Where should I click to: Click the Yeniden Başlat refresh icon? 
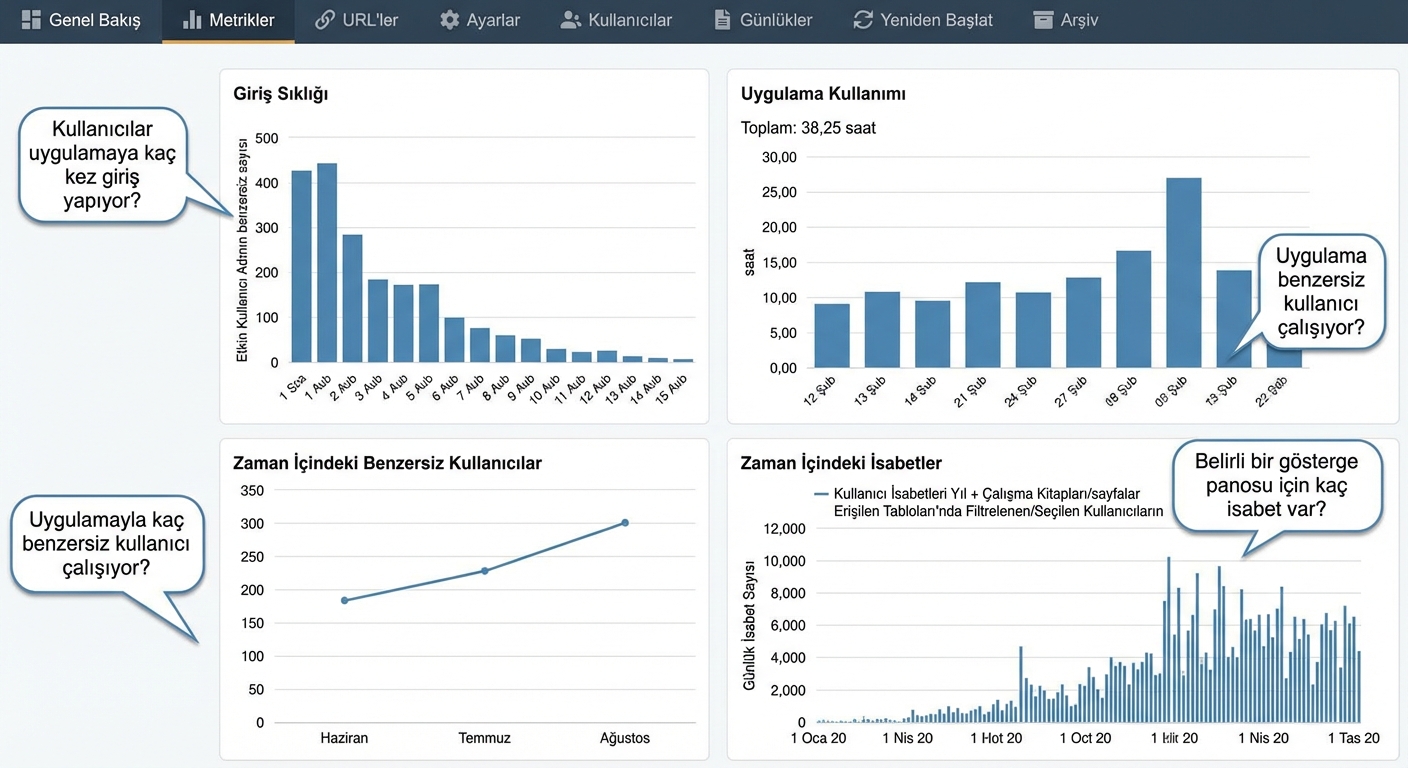coord(863,20)
